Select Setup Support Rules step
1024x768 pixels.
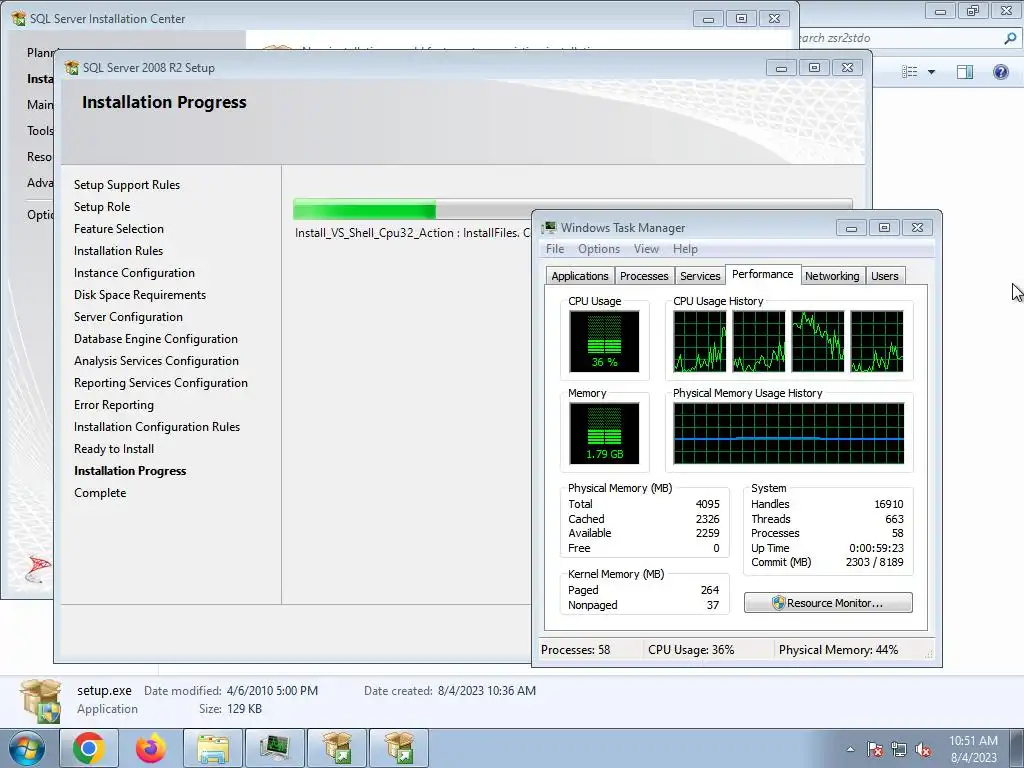click(127, 185)
